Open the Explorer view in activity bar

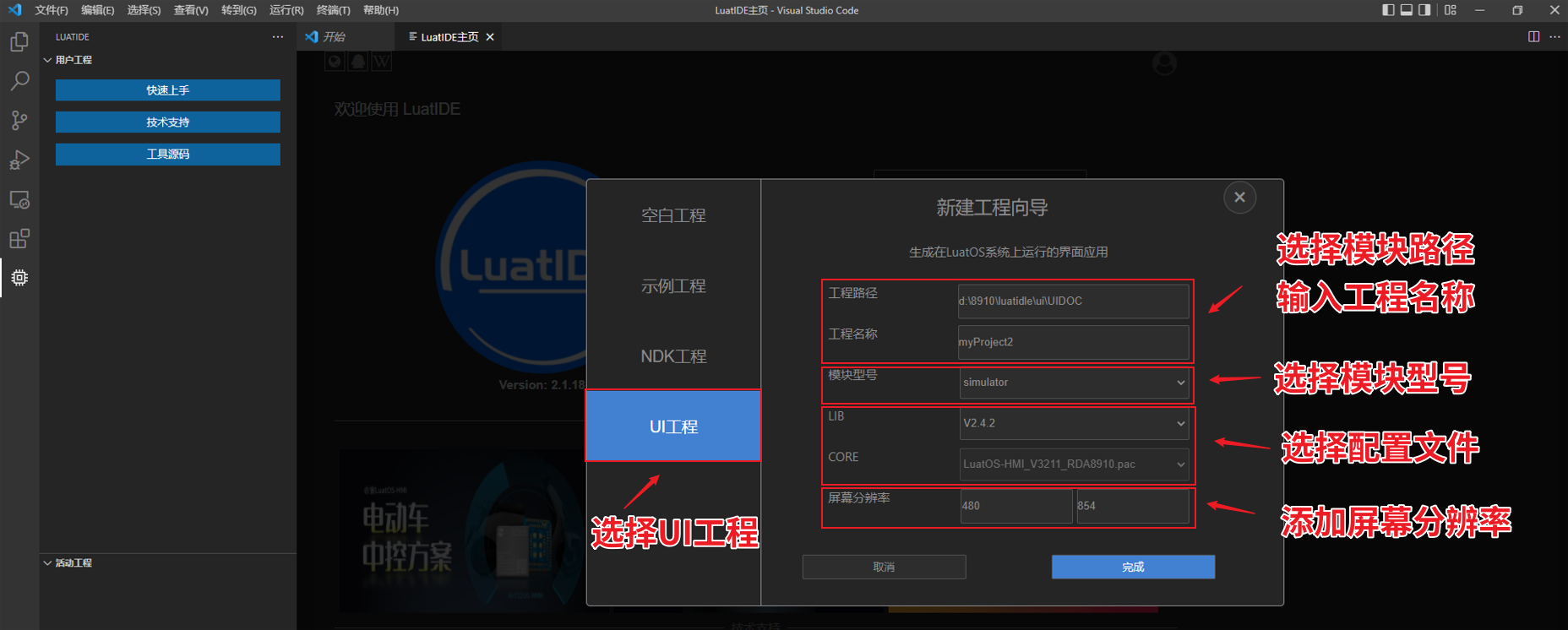click(x=19, y=41)
